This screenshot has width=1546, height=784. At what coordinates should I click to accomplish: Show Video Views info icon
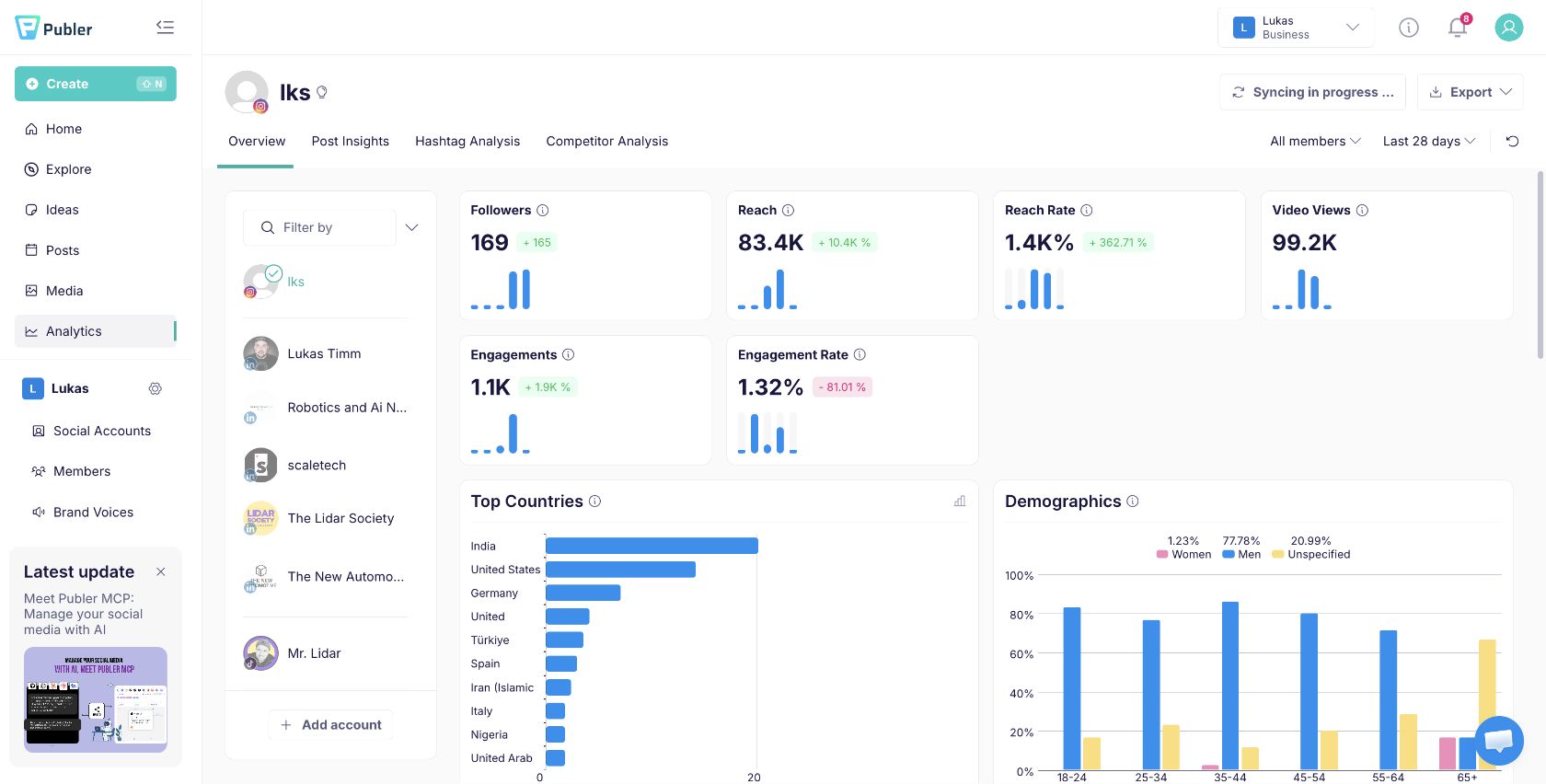1362,210
